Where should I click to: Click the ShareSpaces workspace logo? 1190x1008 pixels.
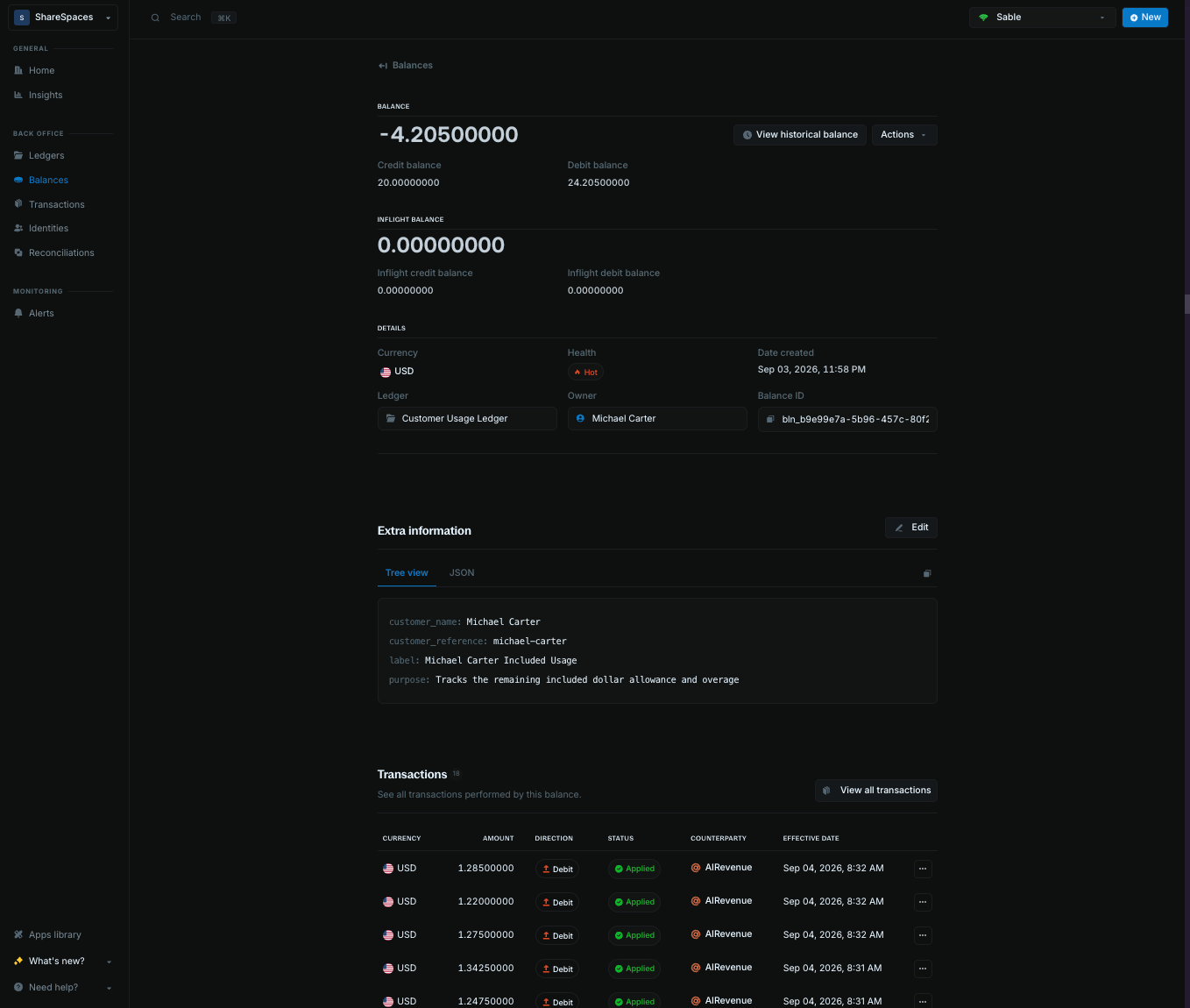tap(22, 18)
